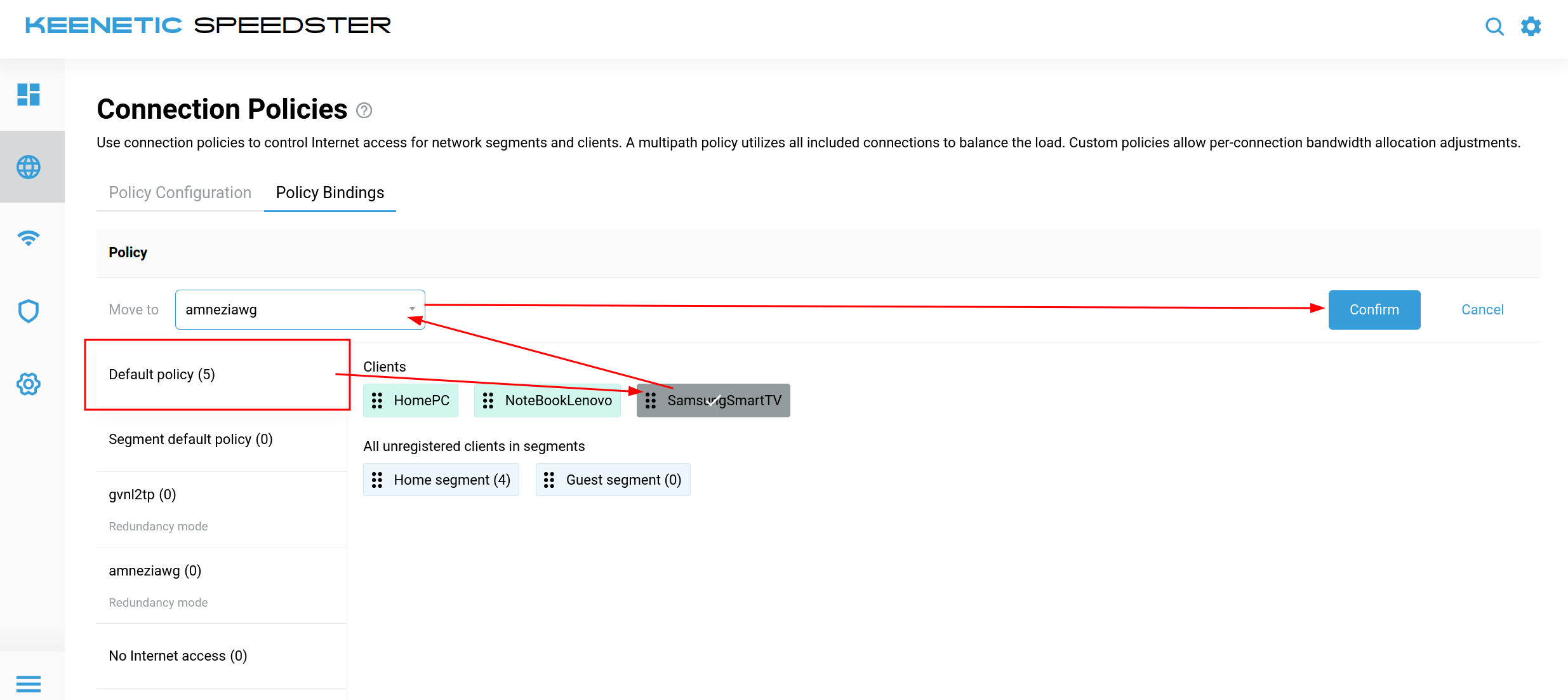
Task: Select the amneziawg (0) policy
Action: coord(155,570)
